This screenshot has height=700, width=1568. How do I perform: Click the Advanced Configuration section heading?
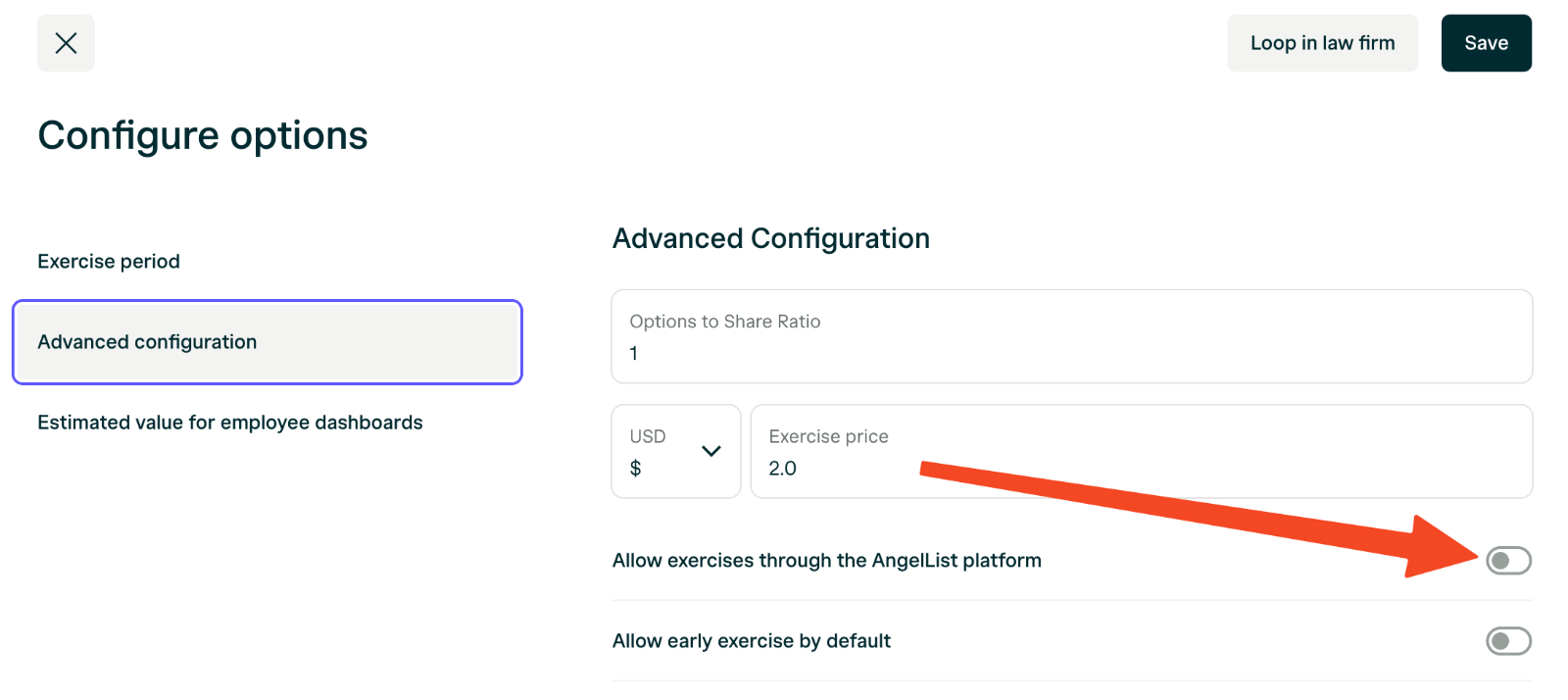(770, 238)
